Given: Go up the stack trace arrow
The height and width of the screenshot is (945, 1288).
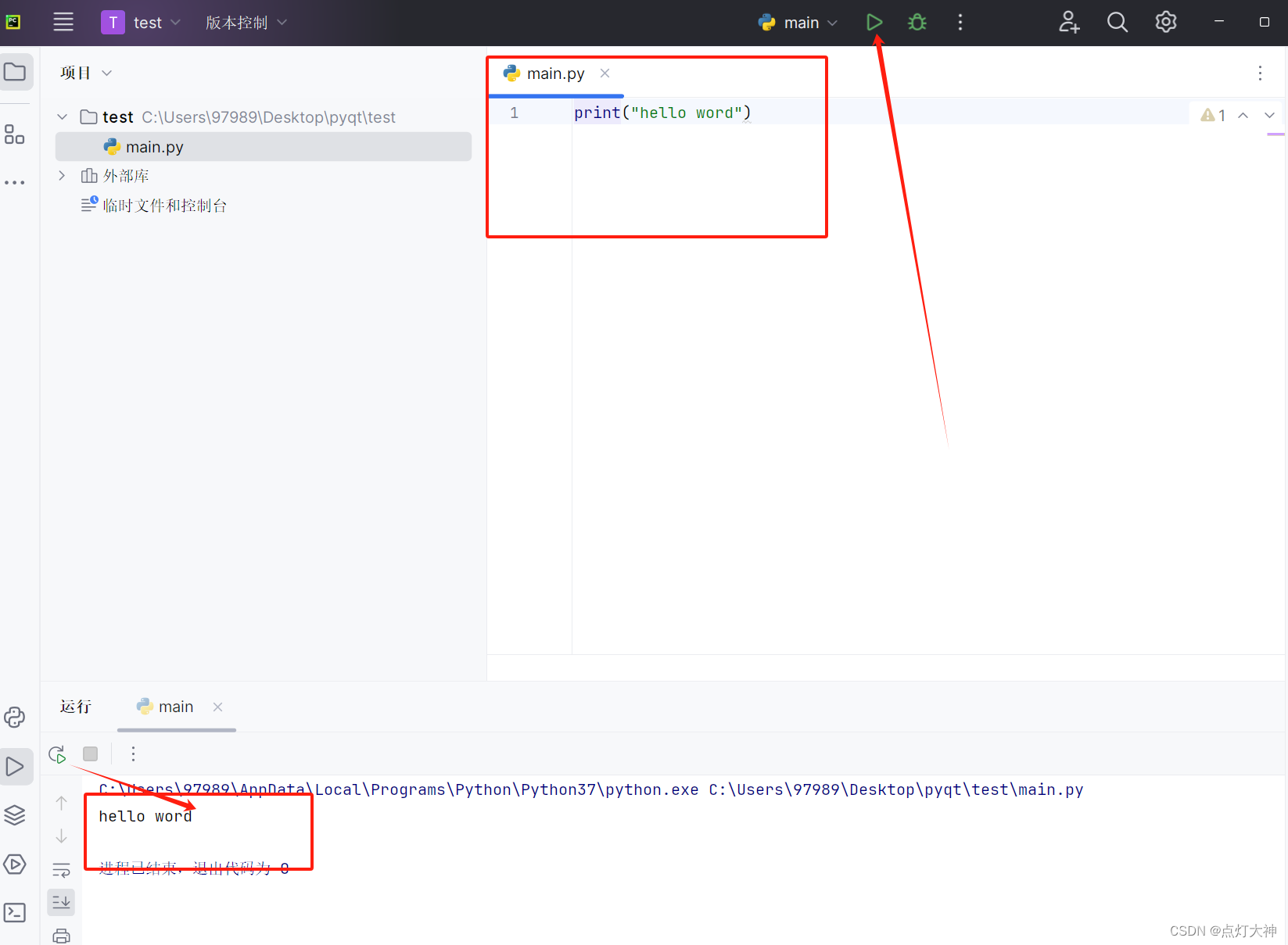Looking at the screenshot, I should point(62,803).
